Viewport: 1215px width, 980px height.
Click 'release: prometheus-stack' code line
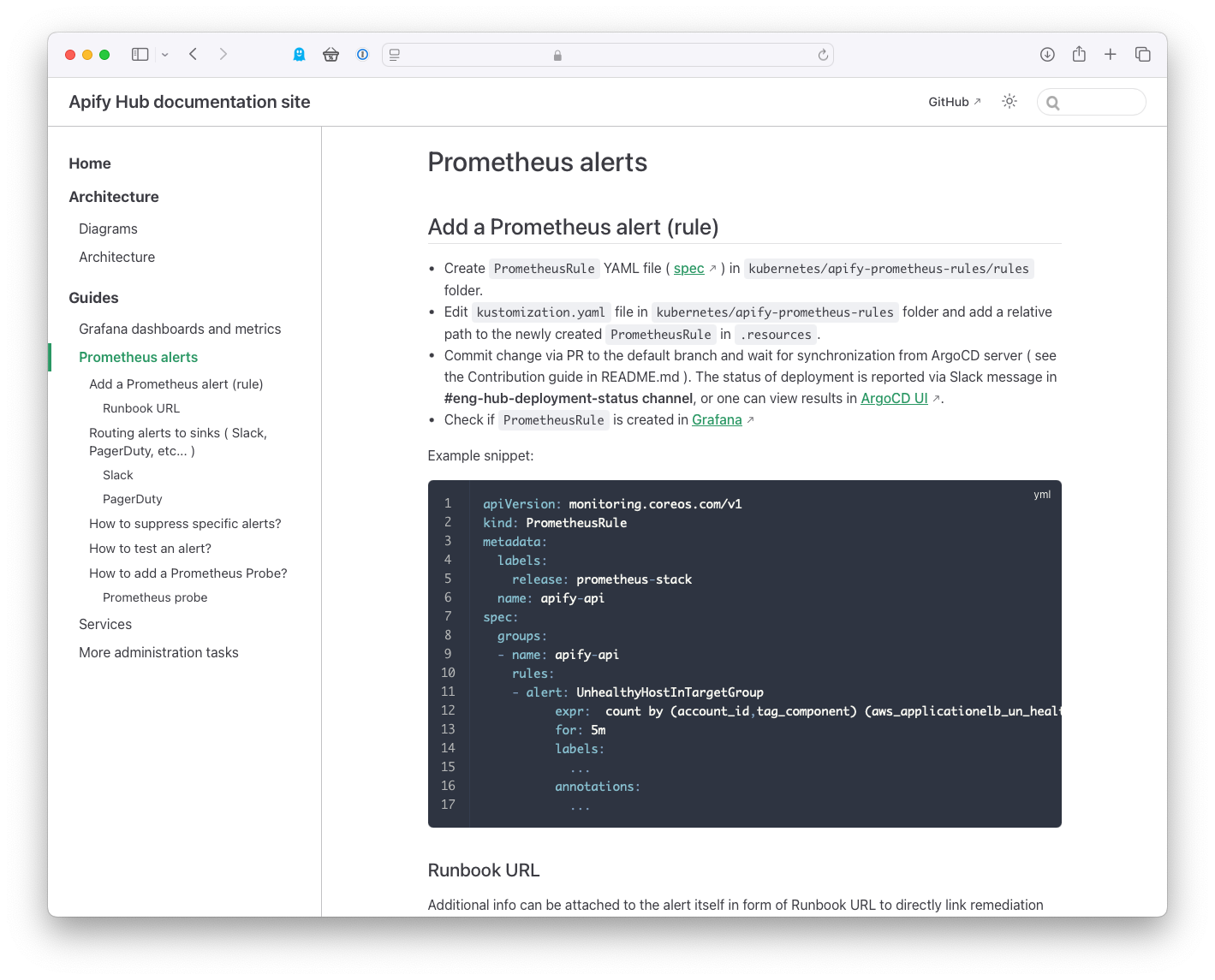pyautogui.click(x=602, y=579)
